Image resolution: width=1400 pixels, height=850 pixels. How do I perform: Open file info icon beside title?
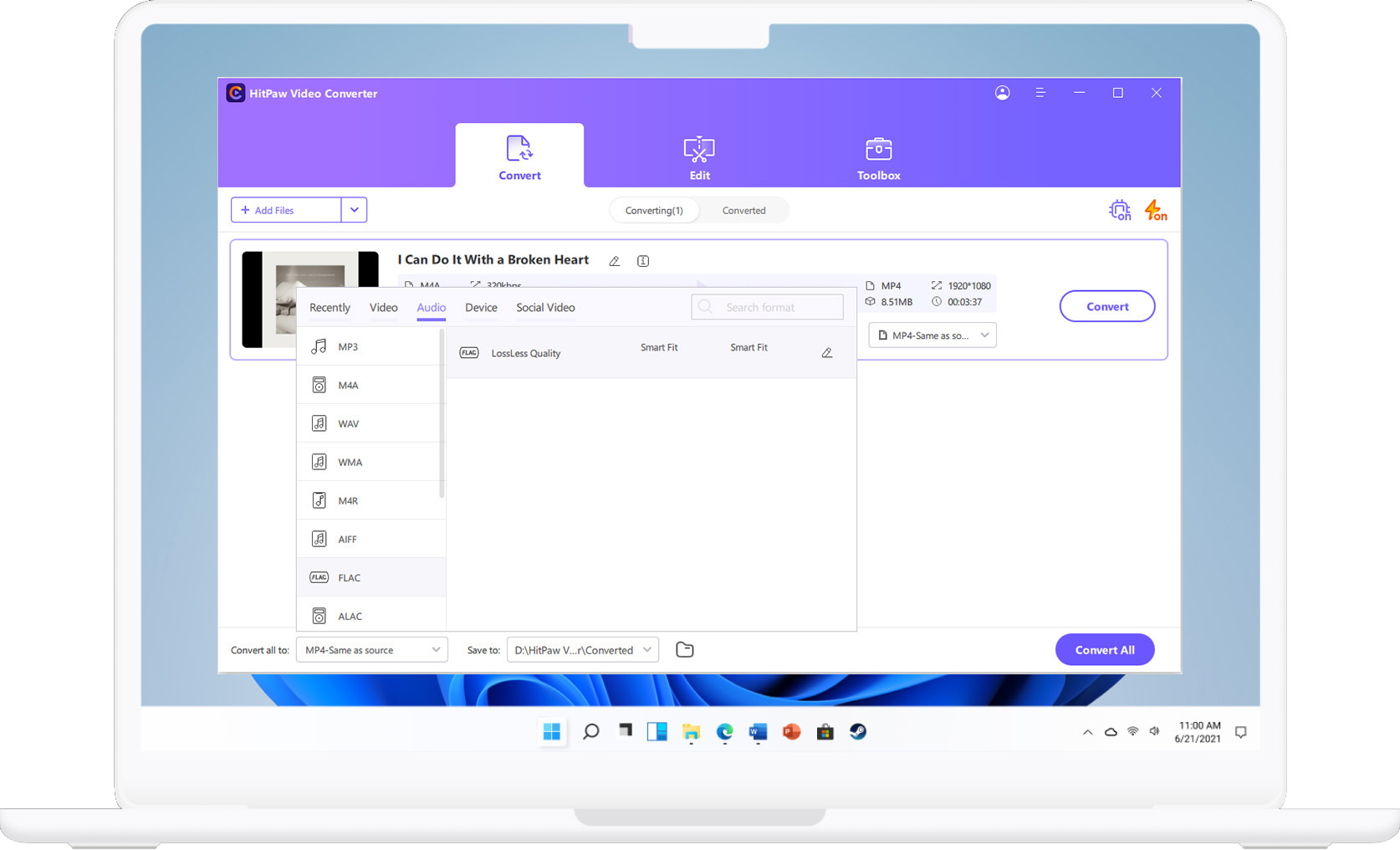tap(643, 261)
